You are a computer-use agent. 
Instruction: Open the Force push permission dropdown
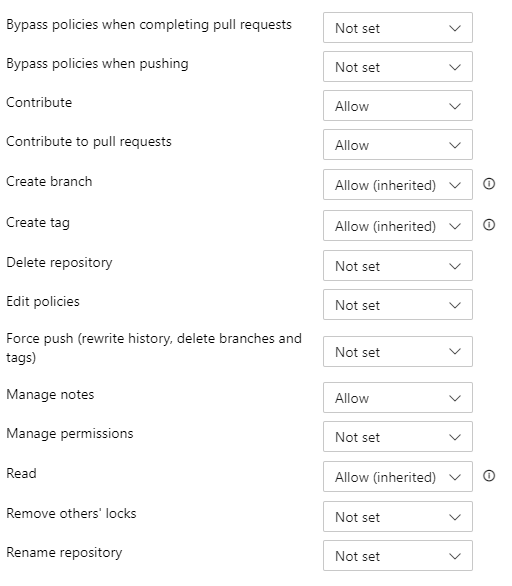click(x=398, y=352)
